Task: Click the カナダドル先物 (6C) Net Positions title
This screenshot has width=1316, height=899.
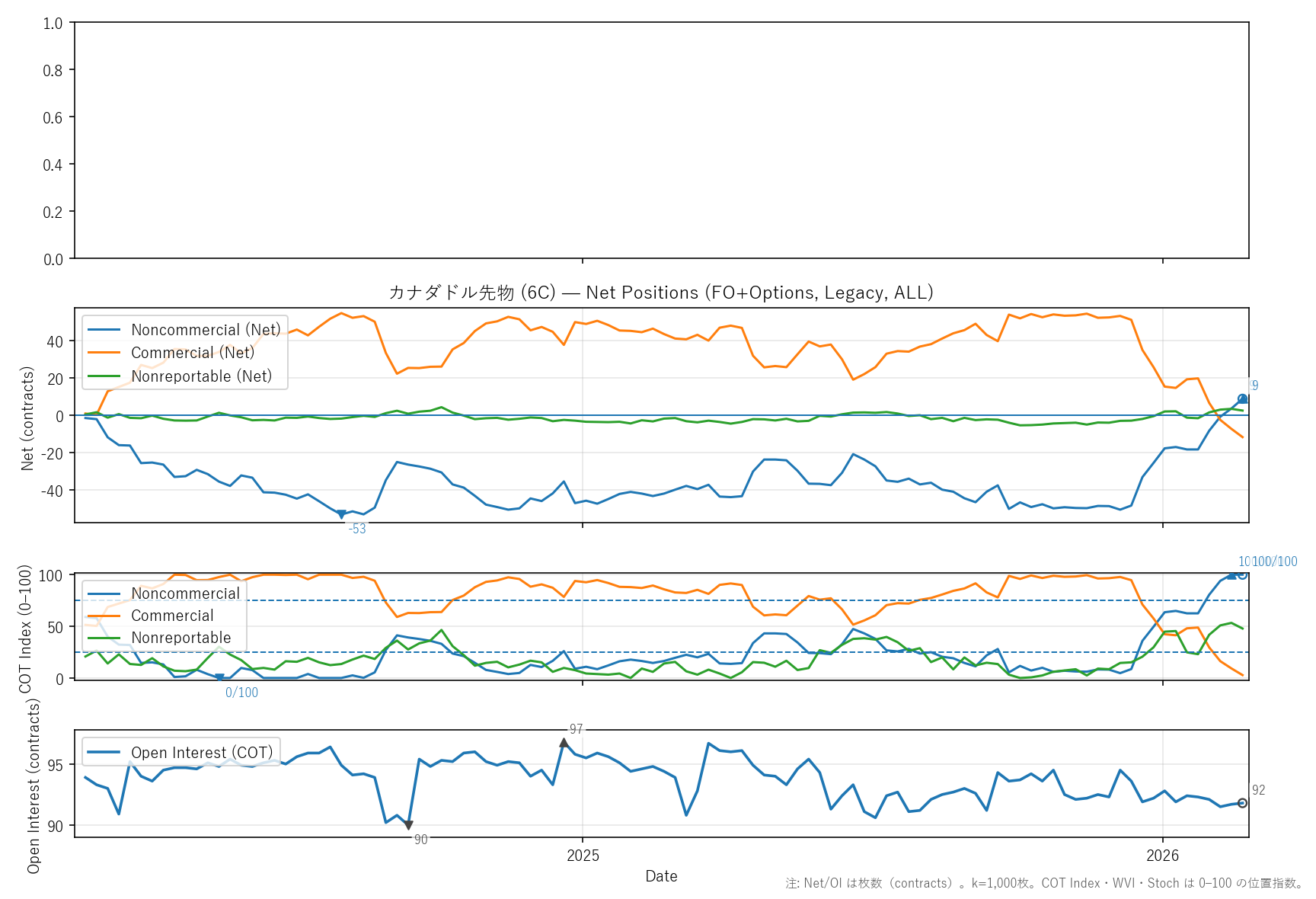Action: [x=660, y=293]
